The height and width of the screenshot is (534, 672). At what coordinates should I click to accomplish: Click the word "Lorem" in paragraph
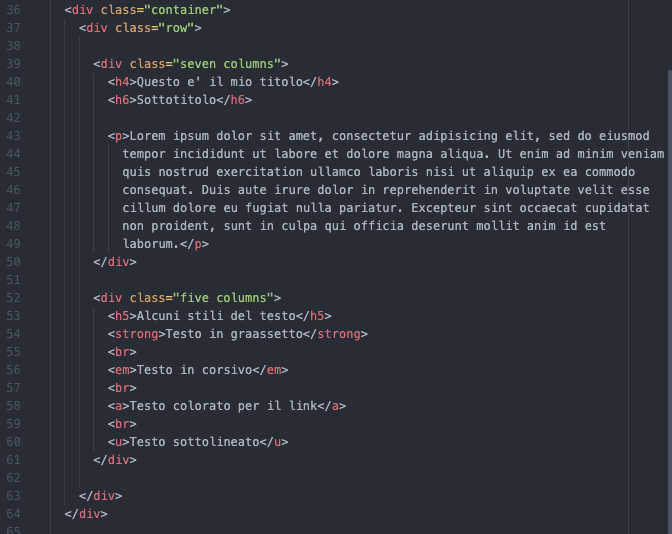(x=147, y=136)
